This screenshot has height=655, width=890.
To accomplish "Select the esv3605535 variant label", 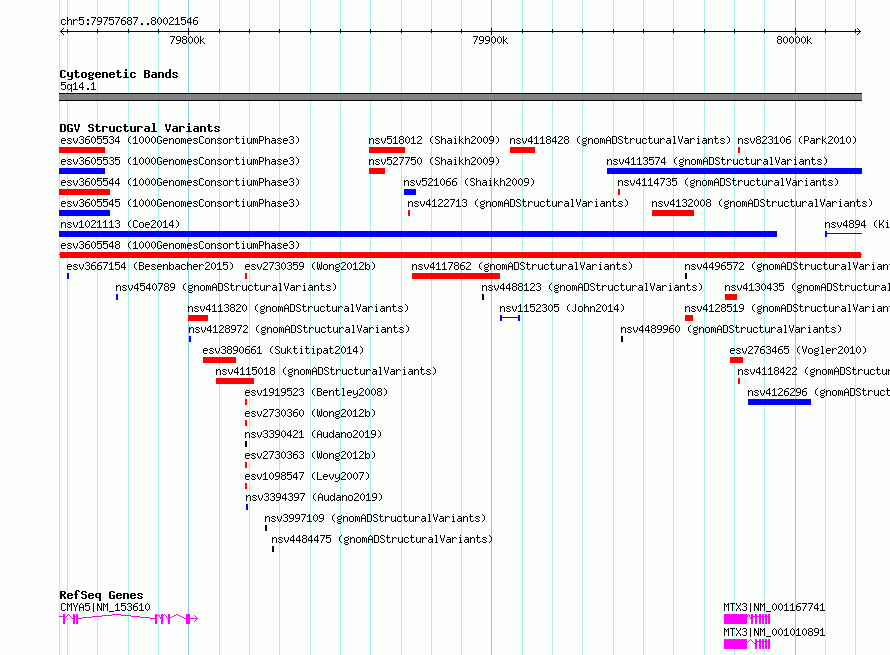I will (x=180, y=161).
